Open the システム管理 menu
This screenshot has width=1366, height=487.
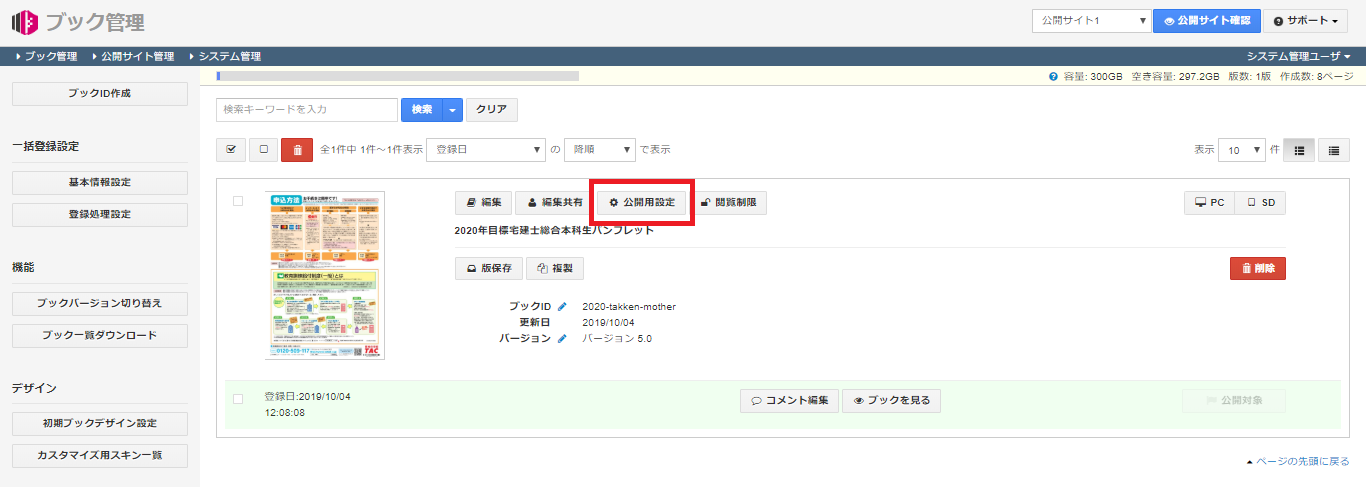pos(229,57)
